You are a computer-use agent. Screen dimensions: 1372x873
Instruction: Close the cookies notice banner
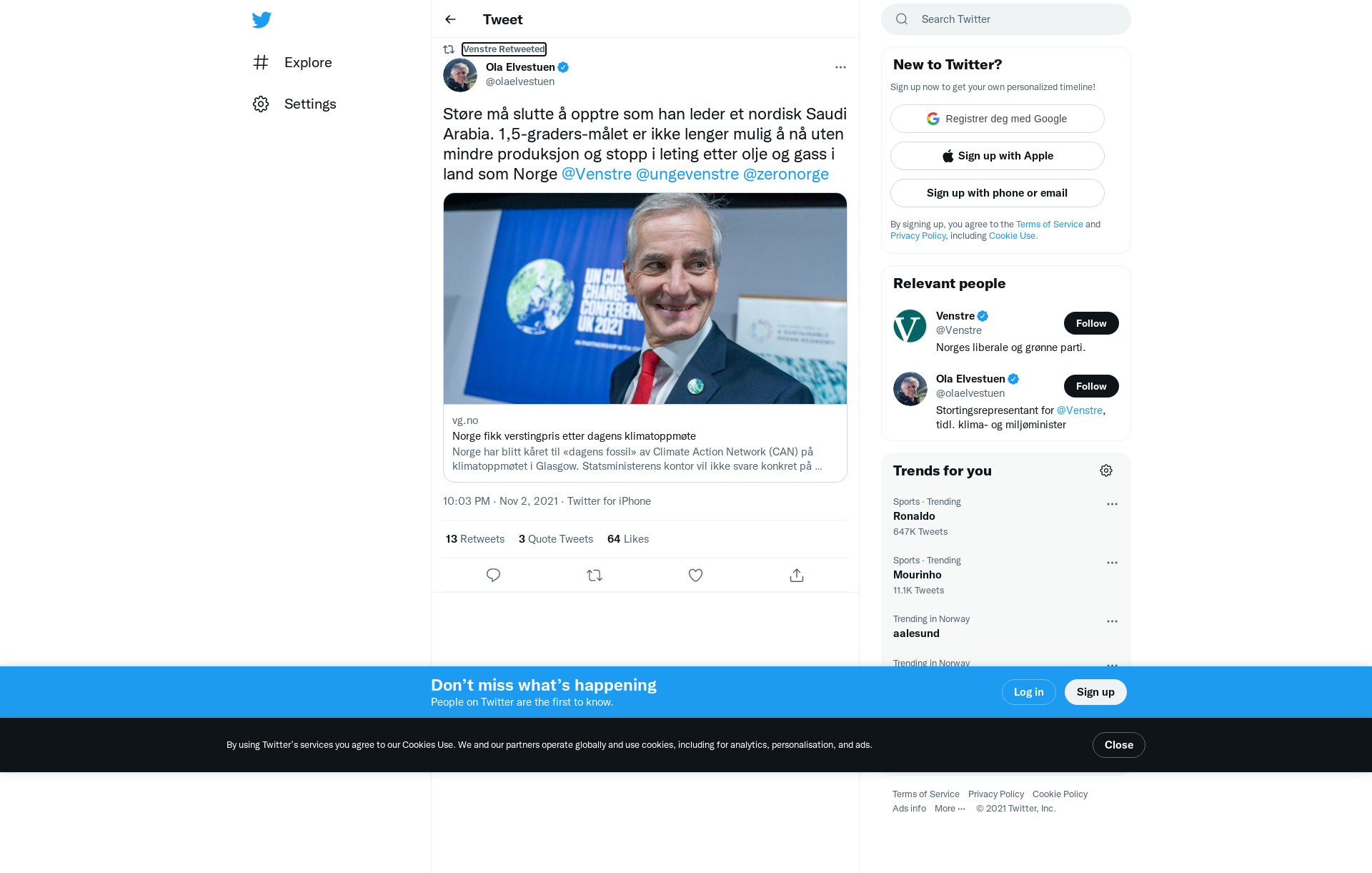click(x=1118, y=745)
